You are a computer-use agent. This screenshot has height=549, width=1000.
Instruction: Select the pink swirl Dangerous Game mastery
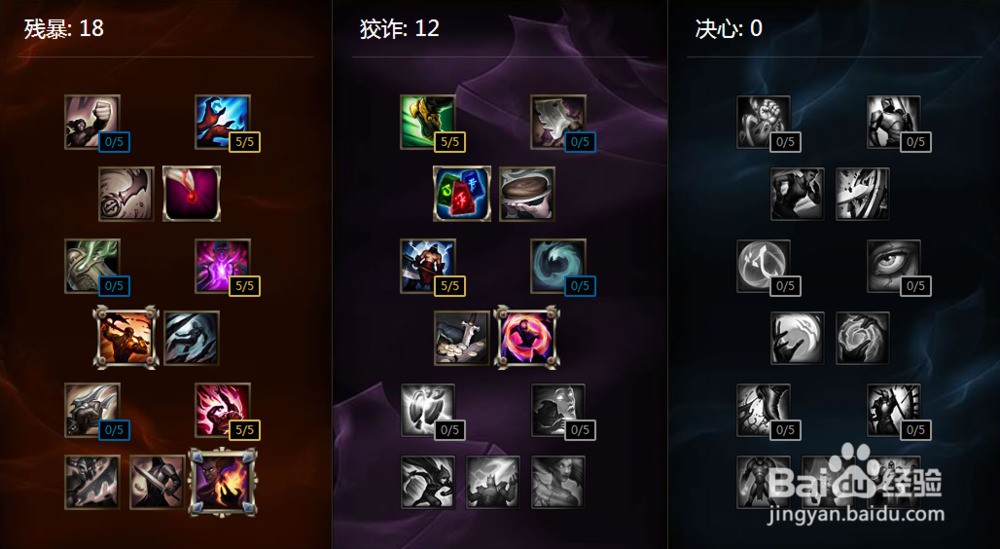tap(527, 337)
